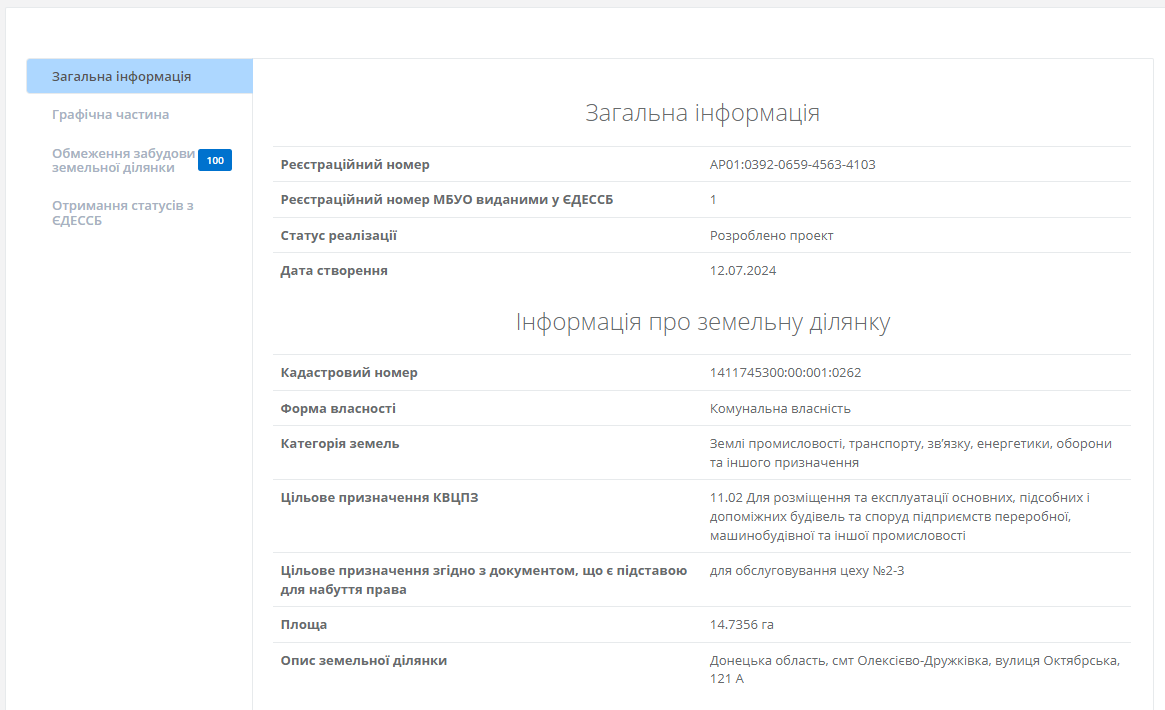
Task: Open the Загальна інформація sidebar tab
Action: [122, 77]
